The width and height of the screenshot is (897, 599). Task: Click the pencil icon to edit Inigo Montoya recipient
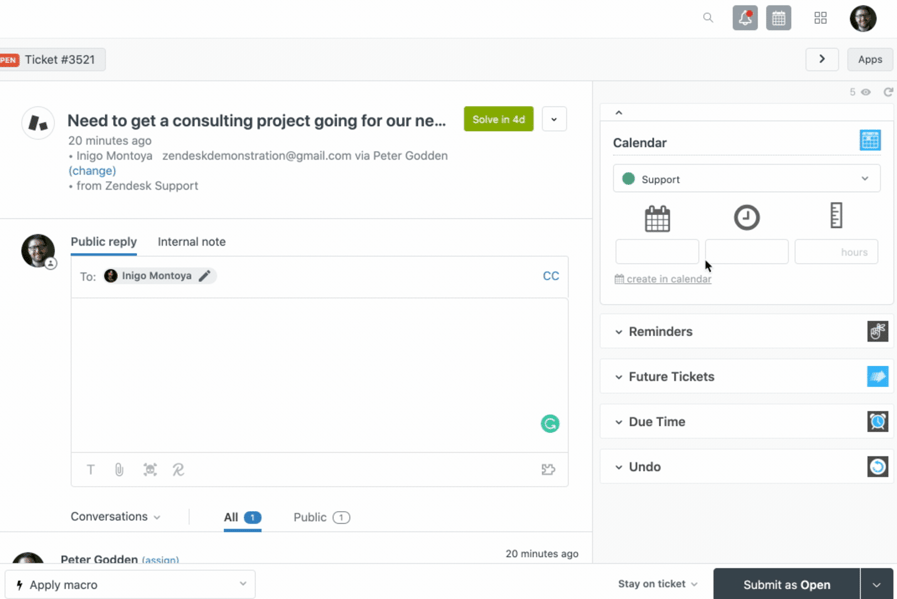point(205,275)
